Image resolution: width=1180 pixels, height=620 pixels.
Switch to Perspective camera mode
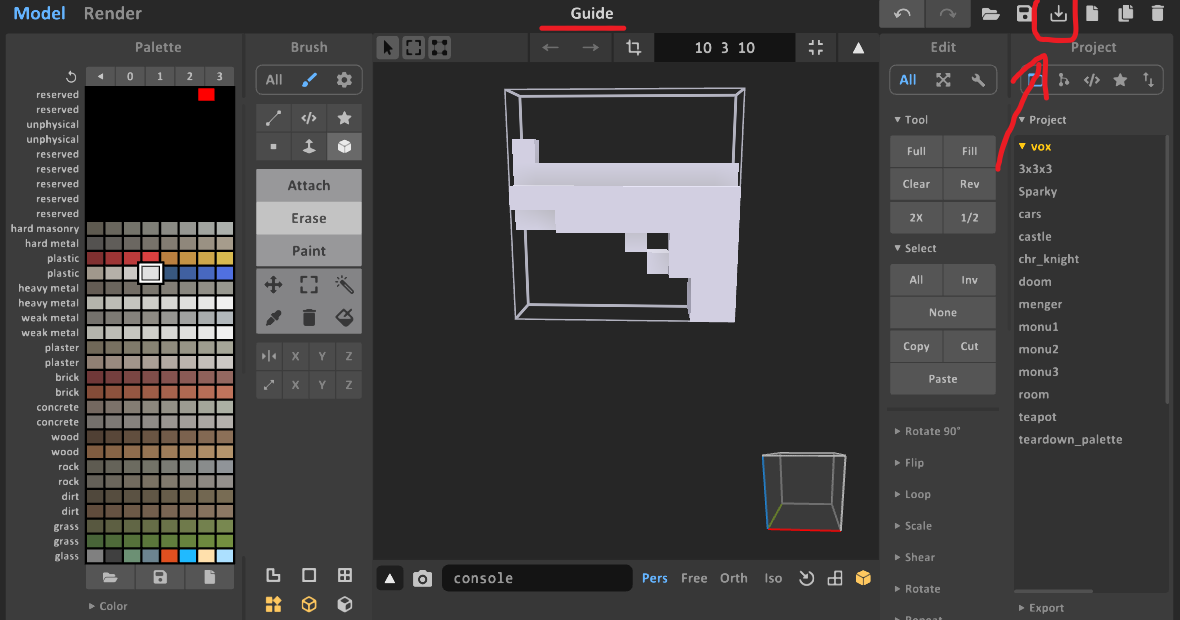[x=655, y=578]
